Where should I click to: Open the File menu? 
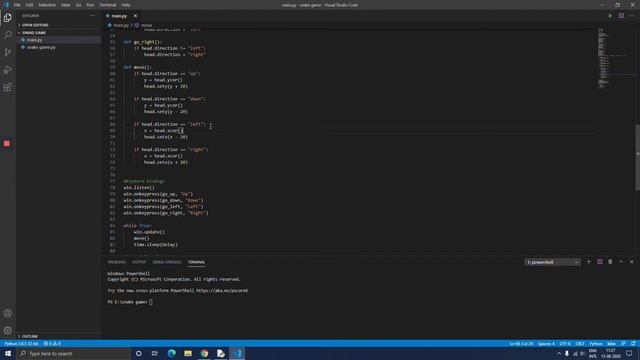[17, 5]
